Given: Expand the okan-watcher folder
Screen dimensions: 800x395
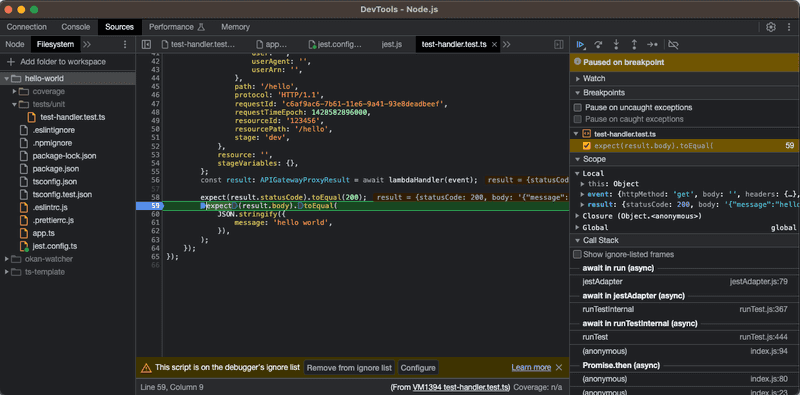Looking at the screenshot, I should tap(7, 259).
